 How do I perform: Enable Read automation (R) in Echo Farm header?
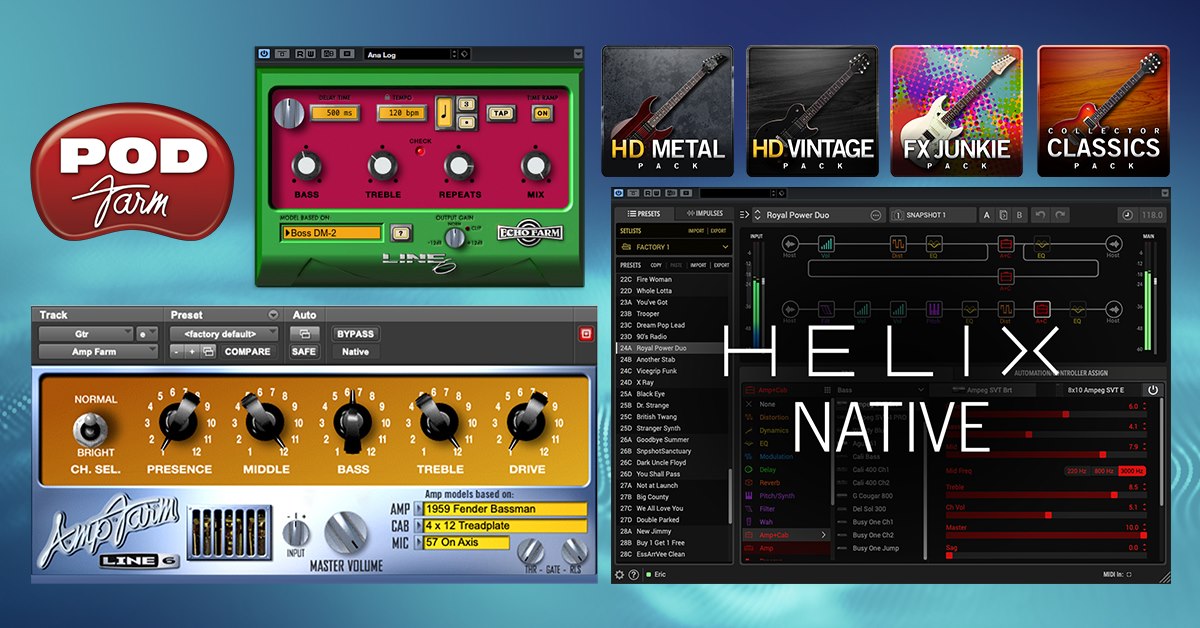[298, 54]
